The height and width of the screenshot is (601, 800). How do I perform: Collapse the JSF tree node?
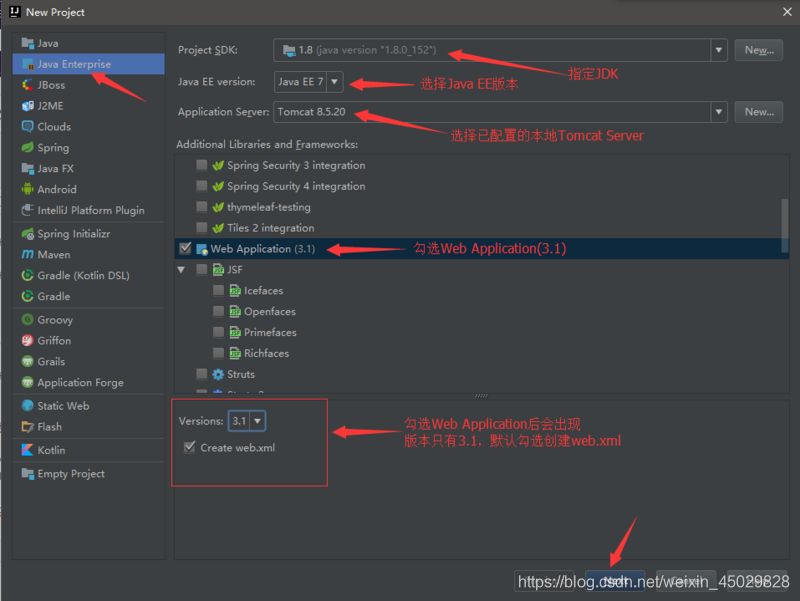(181, 269)
